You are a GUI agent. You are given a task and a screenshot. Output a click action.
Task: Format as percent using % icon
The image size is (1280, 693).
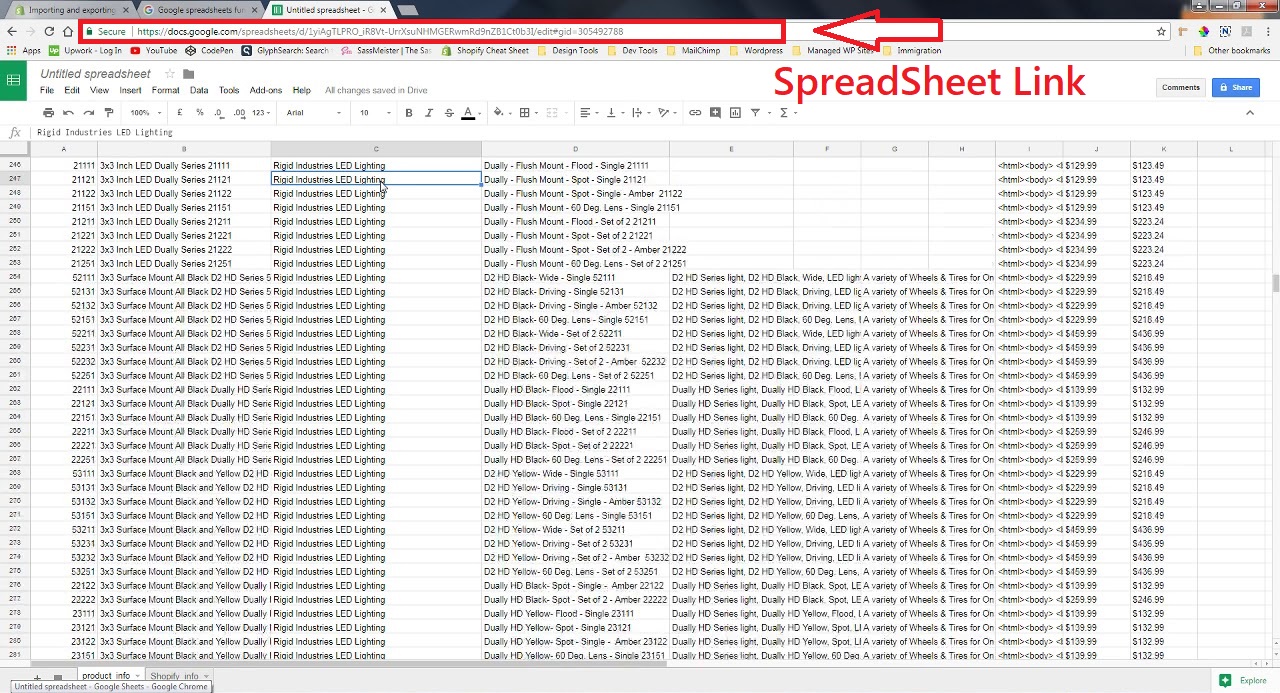tap(200, 113)
